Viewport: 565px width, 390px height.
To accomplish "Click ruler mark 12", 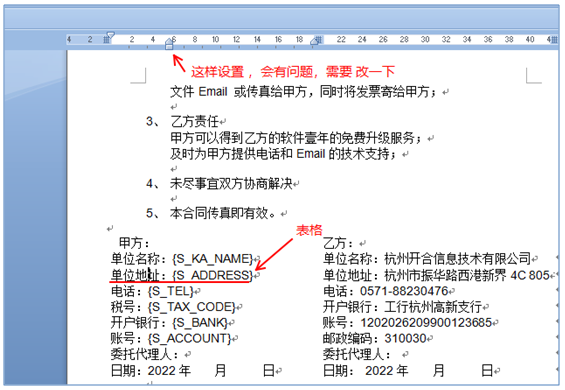I will coord(236,39).
